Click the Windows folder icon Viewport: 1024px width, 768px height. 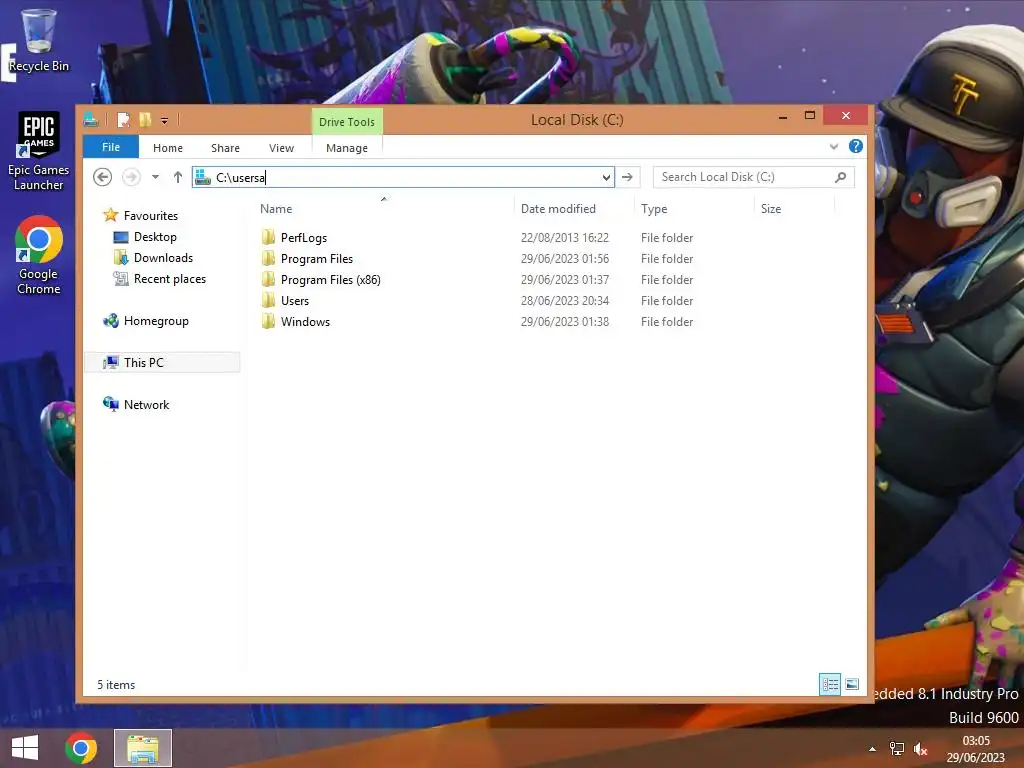click(268, 321)
